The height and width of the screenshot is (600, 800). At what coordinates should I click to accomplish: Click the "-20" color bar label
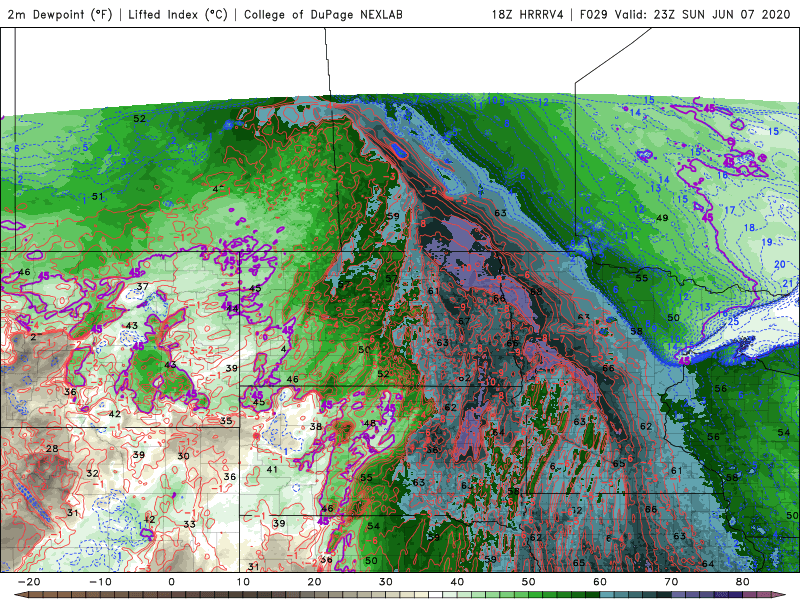point(29,582)
